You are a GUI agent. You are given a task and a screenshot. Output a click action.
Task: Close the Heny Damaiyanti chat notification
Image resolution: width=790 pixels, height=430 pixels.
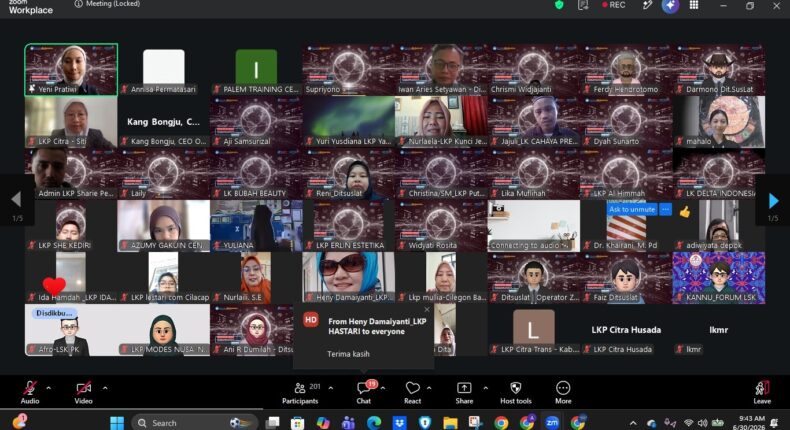[427, 310]
